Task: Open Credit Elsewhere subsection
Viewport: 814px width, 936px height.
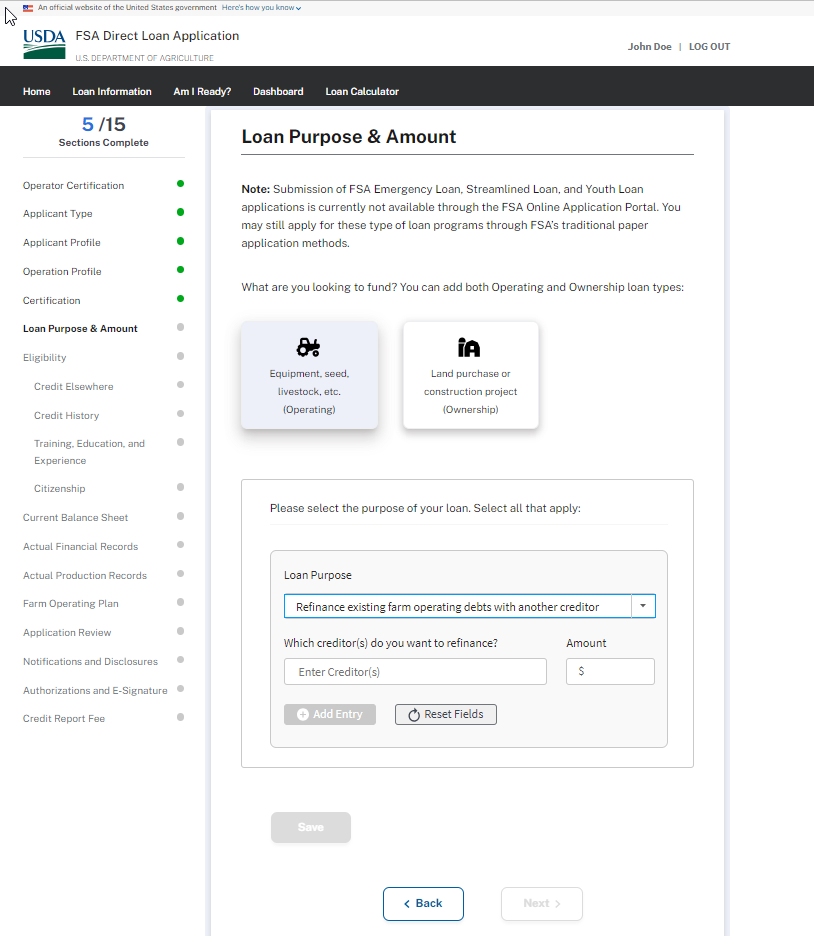Action: [73, 387]
